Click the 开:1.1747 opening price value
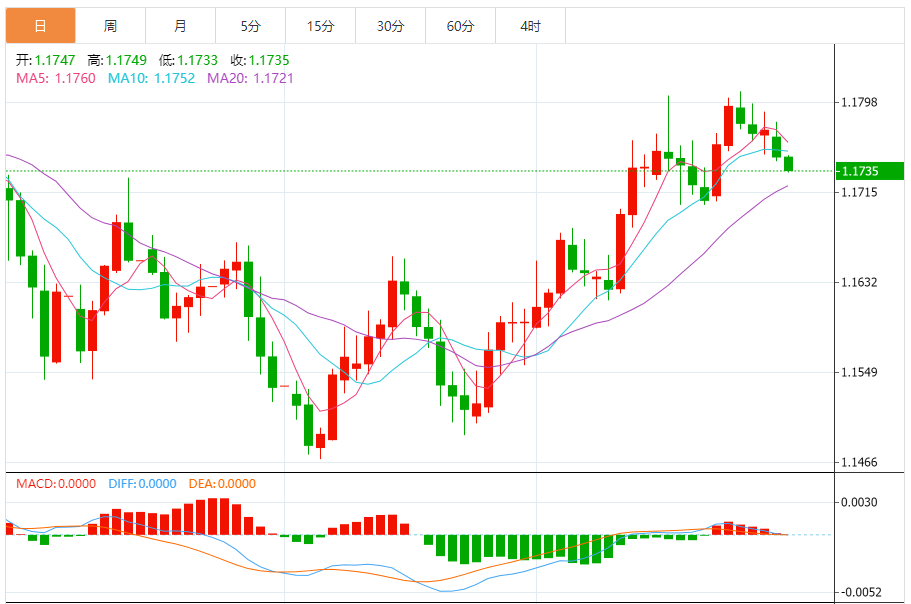The image size is (911, 604). (x=43, y=60)
